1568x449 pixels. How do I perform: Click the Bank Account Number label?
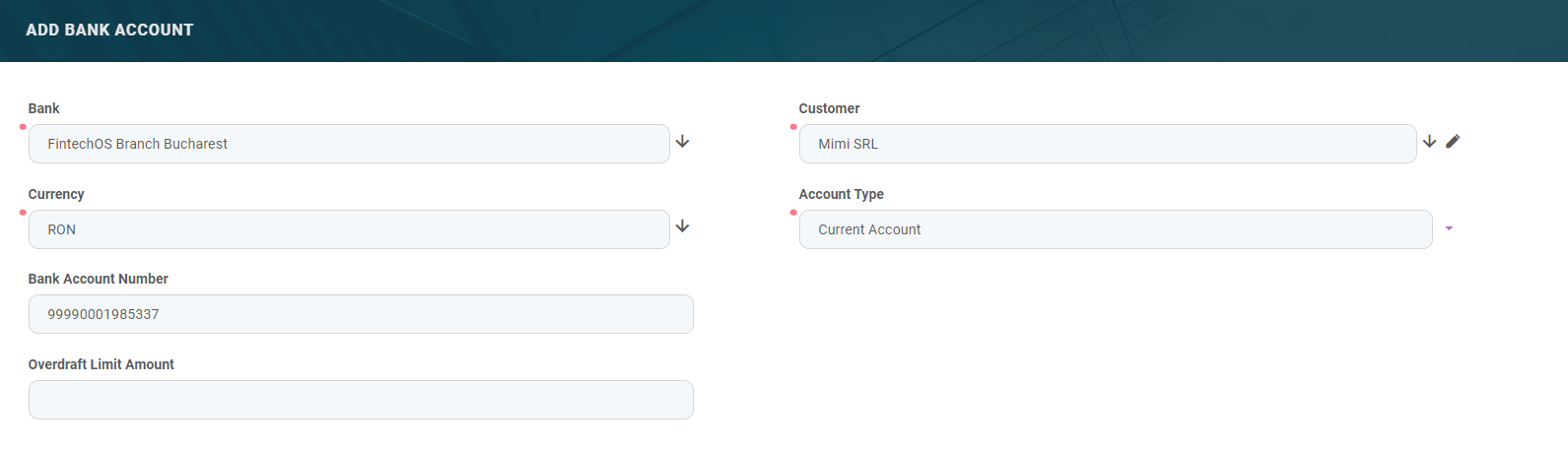click(x=99, y=279)
